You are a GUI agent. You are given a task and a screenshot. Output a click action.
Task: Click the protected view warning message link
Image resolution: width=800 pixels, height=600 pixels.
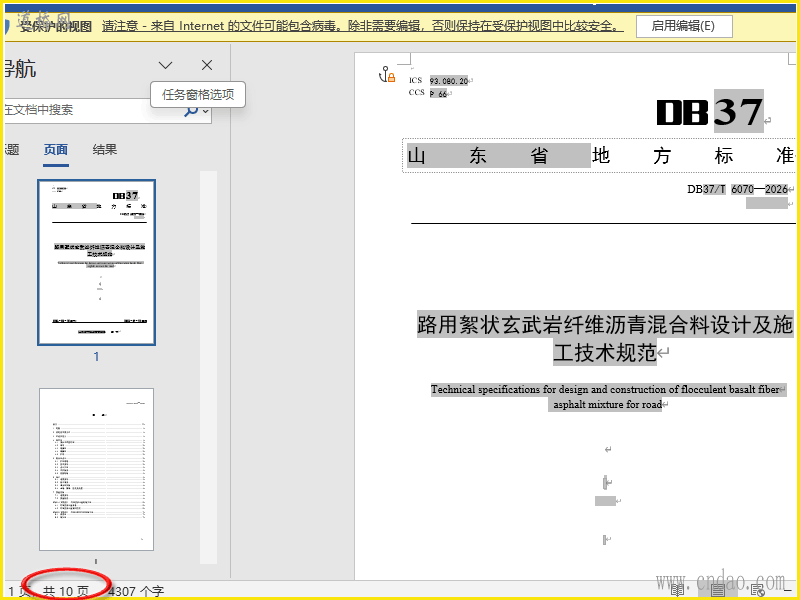point(362,26)
